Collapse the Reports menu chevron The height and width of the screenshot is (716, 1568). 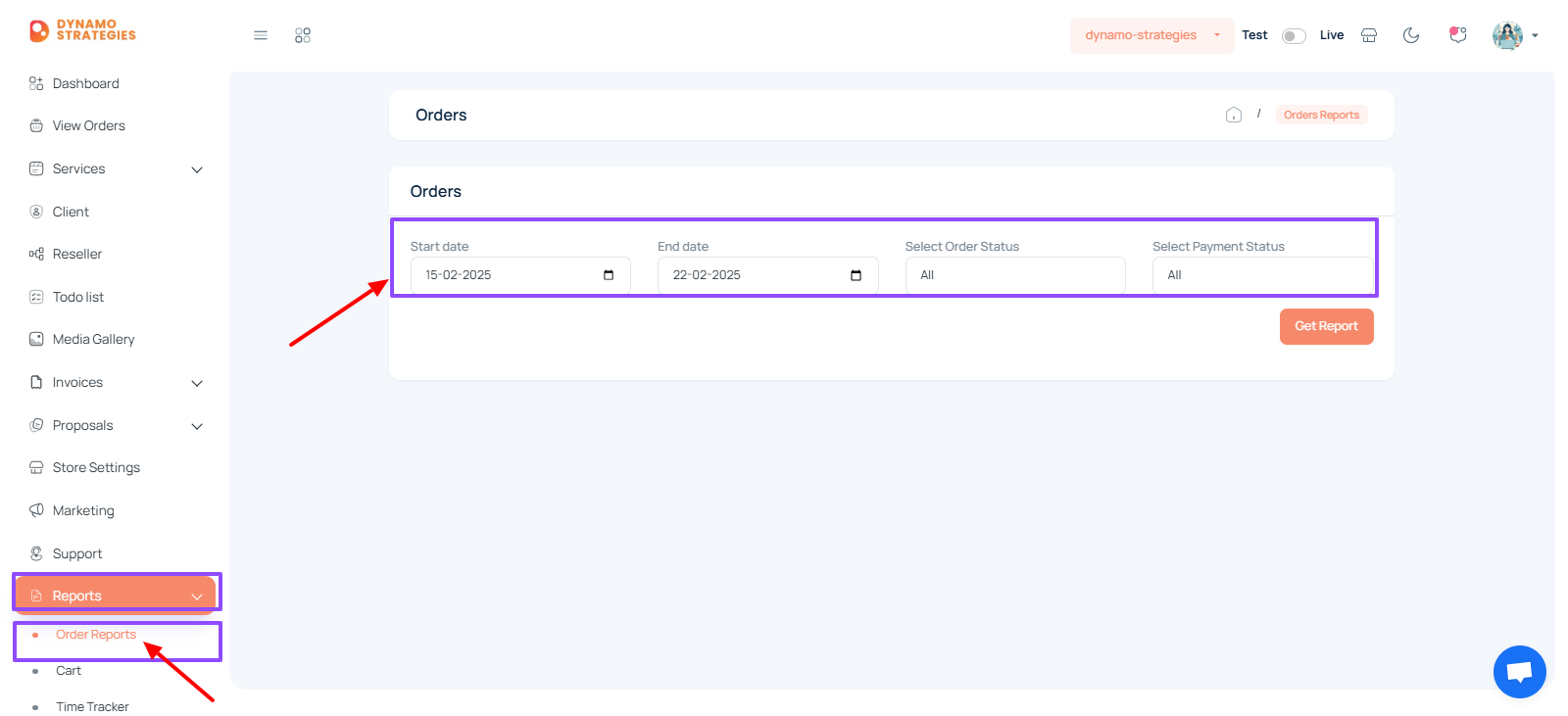click(197, 597)
